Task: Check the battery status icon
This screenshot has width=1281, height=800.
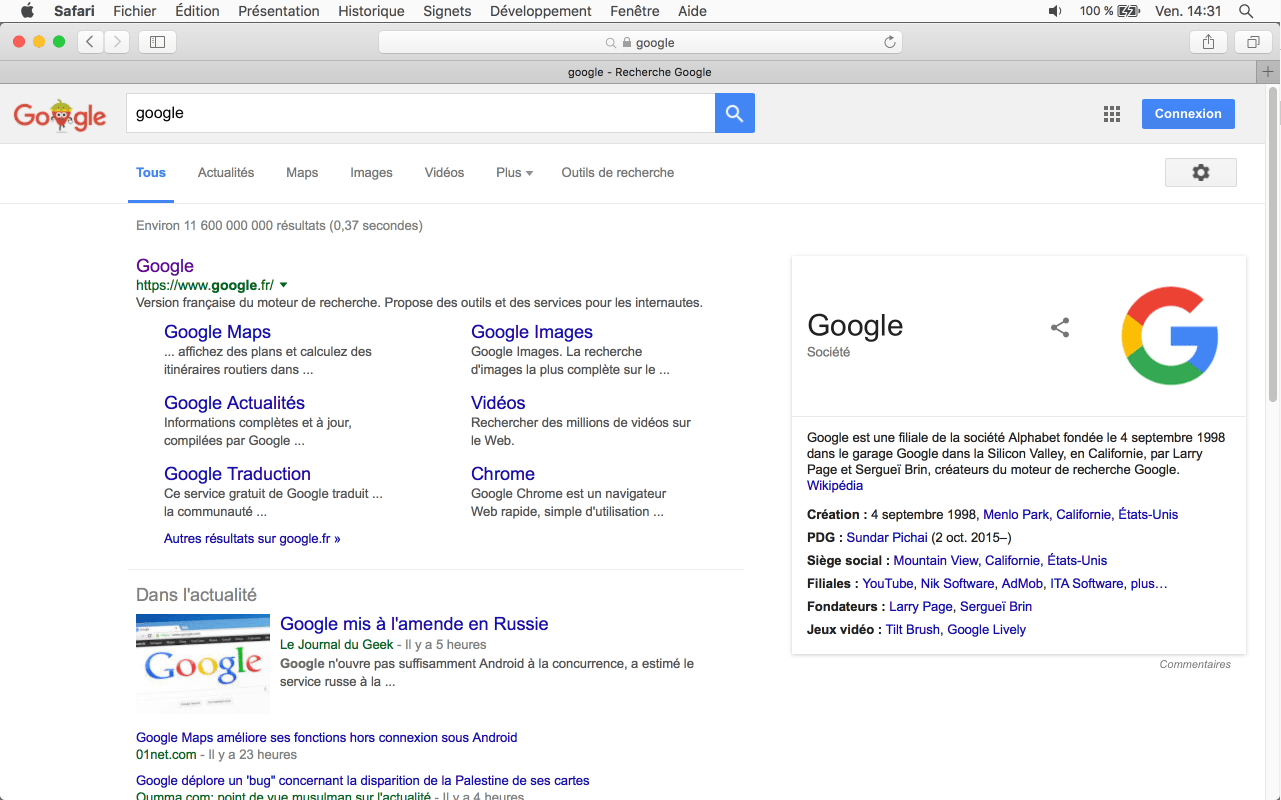Action: 1129,11
